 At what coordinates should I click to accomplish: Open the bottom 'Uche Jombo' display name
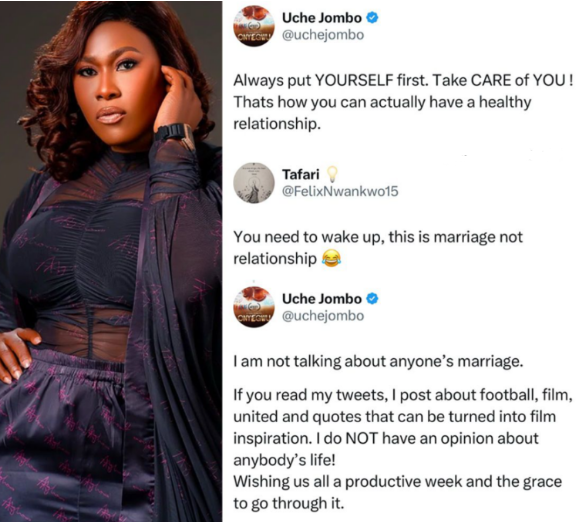(x=322, y=299)
